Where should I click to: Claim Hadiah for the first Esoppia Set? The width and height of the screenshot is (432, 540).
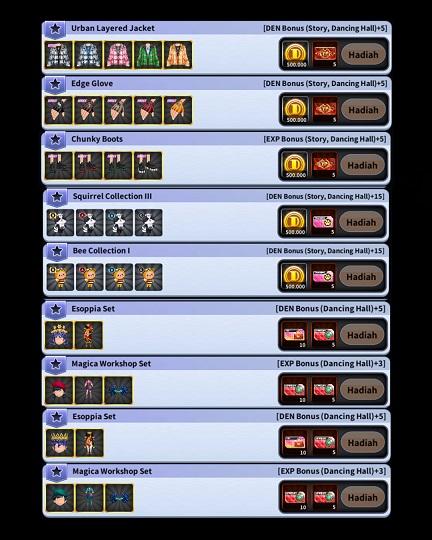(x=362, y=335)
